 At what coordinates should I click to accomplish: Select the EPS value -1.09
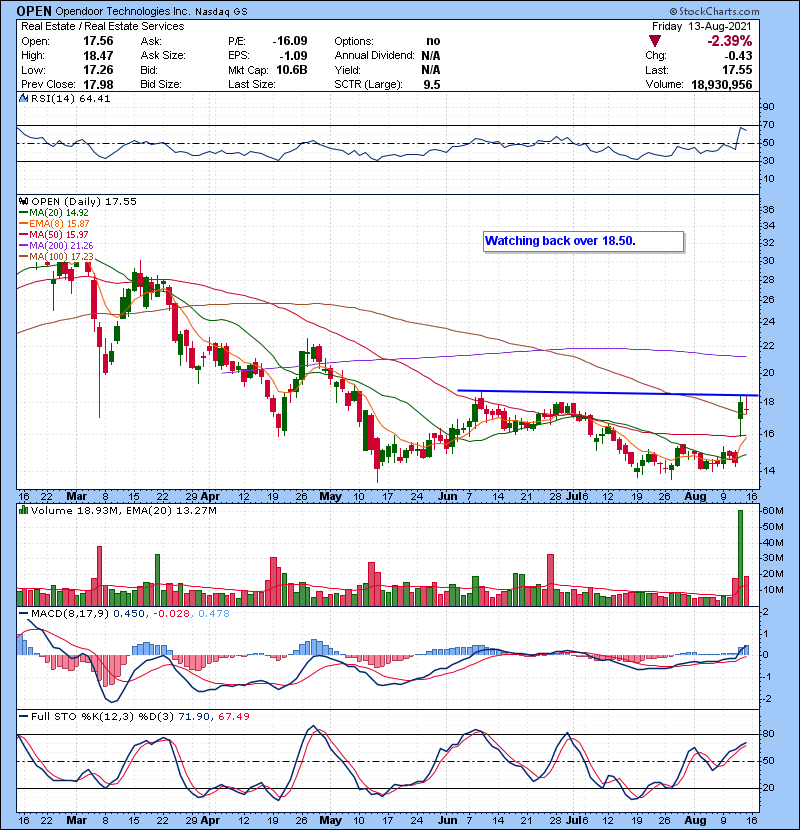293,56
